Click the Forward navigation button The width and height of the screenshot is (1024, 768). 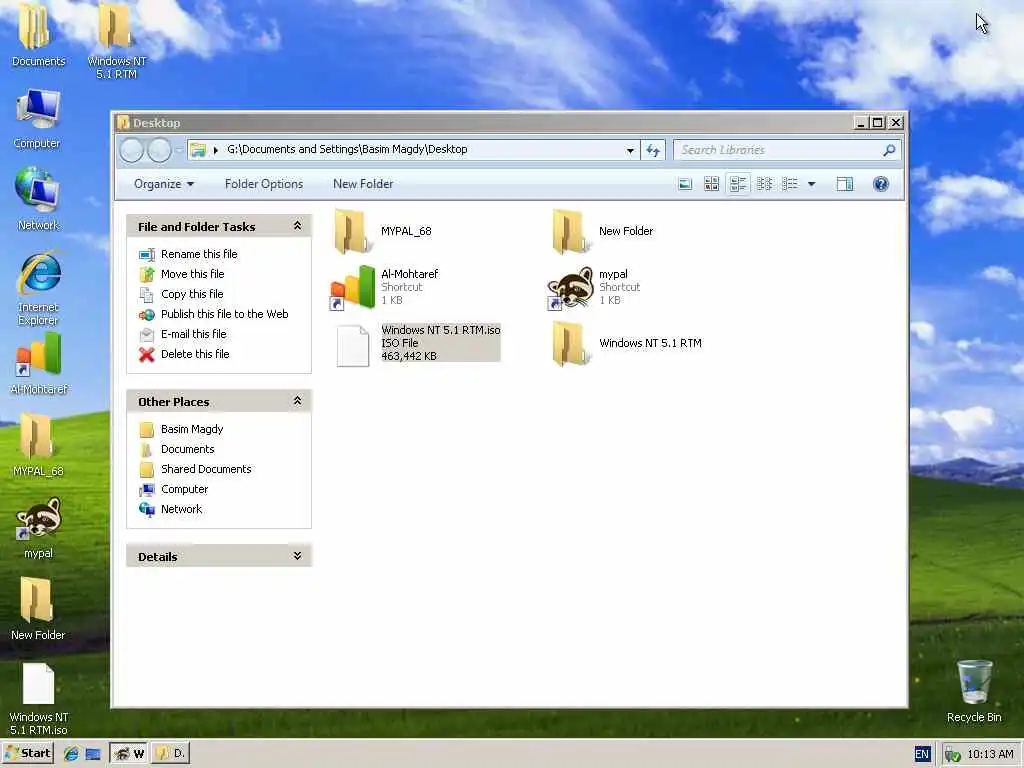159,150
